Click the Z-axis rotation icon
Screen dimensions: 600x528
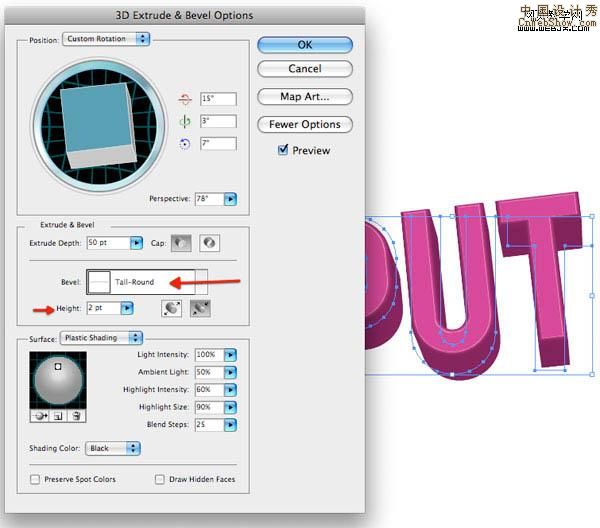[x=185, y=144]
